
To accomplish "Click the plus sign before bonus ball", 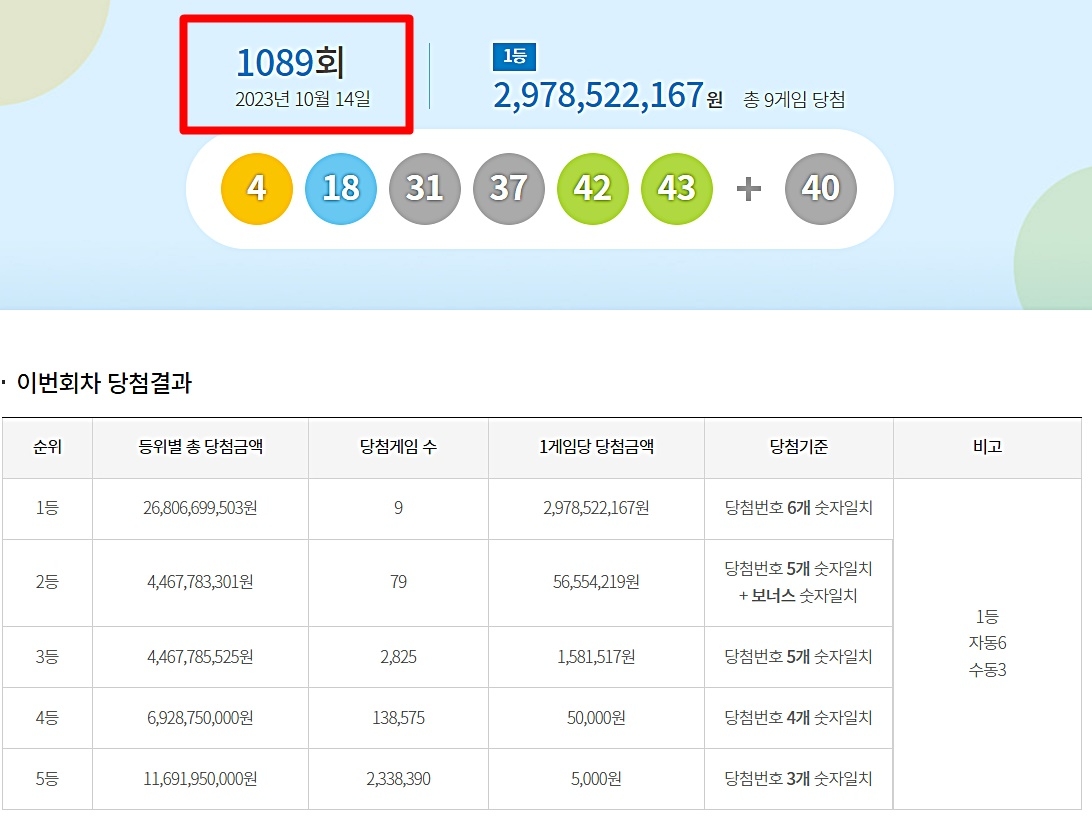I will (x=749, y=189).
